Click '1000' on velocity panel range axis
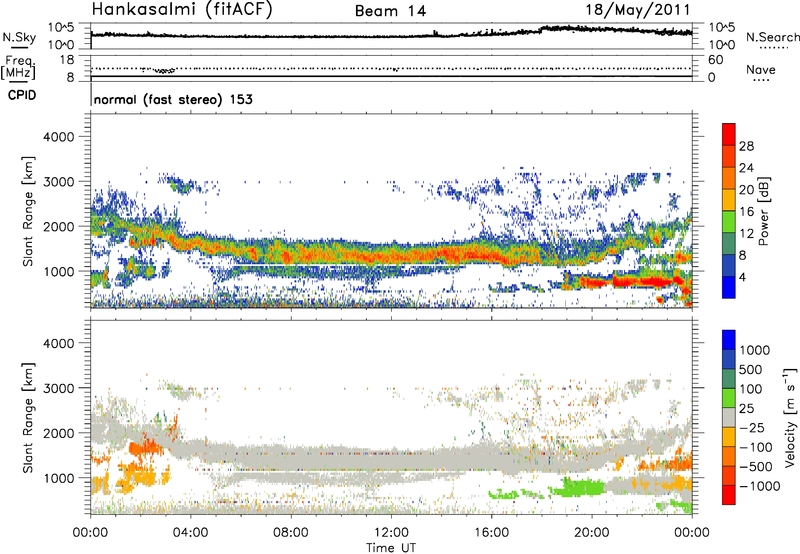The image size is (800, 554). (59, 478)
